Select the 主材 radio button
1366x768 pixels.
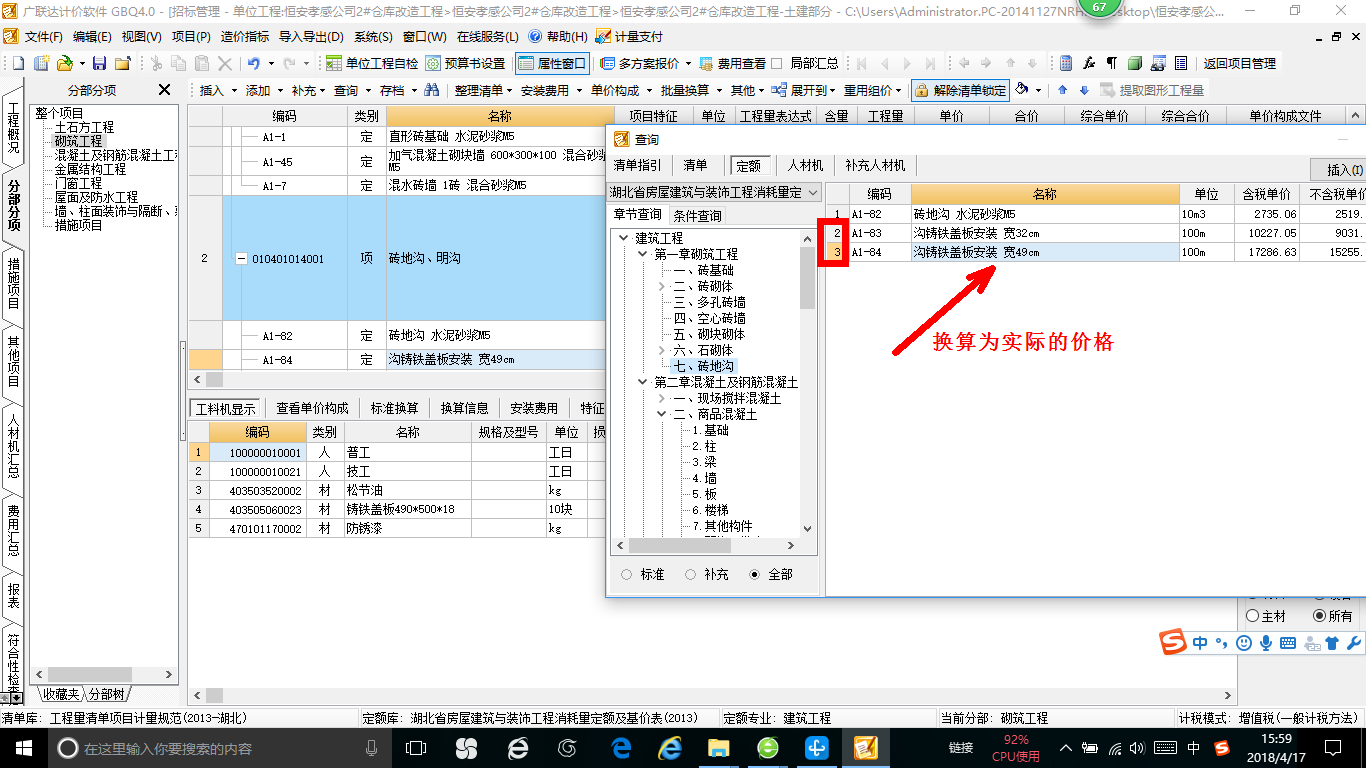[1253, 616]
